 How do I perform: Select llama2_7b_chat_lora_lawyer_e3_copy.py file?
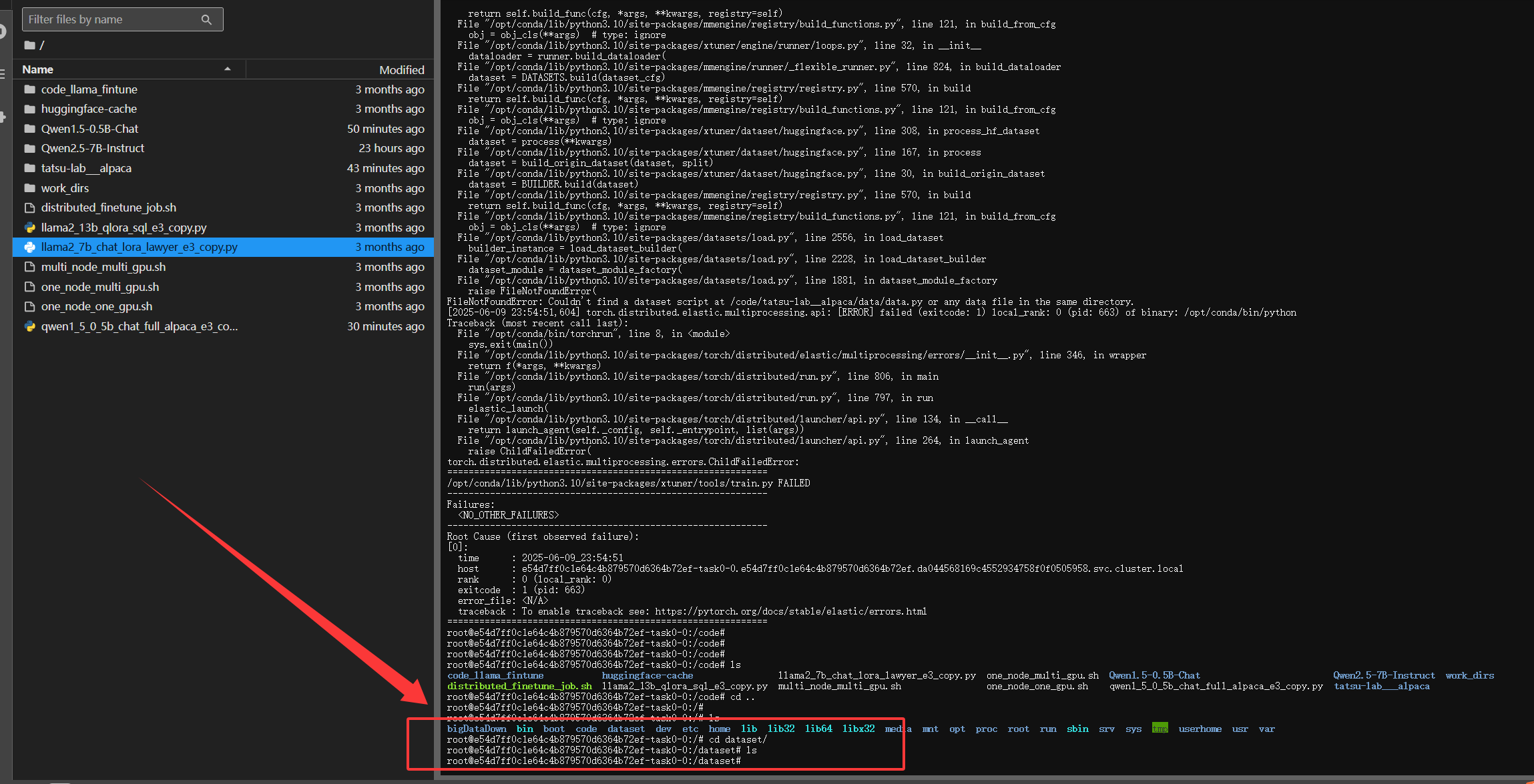pyautogui.click(x=139, y=247)
